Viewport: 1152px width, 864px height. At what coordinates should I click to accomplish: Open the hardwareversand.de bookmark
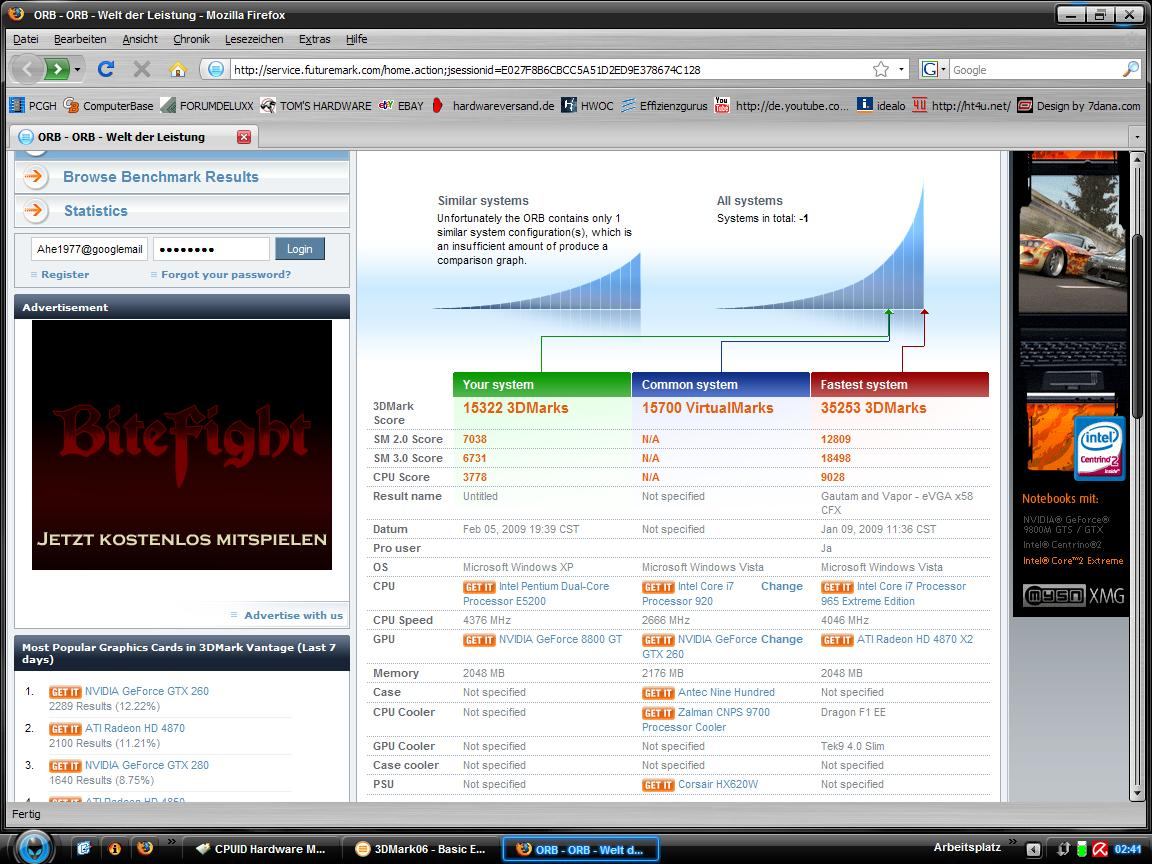click(x=493, y=106)
